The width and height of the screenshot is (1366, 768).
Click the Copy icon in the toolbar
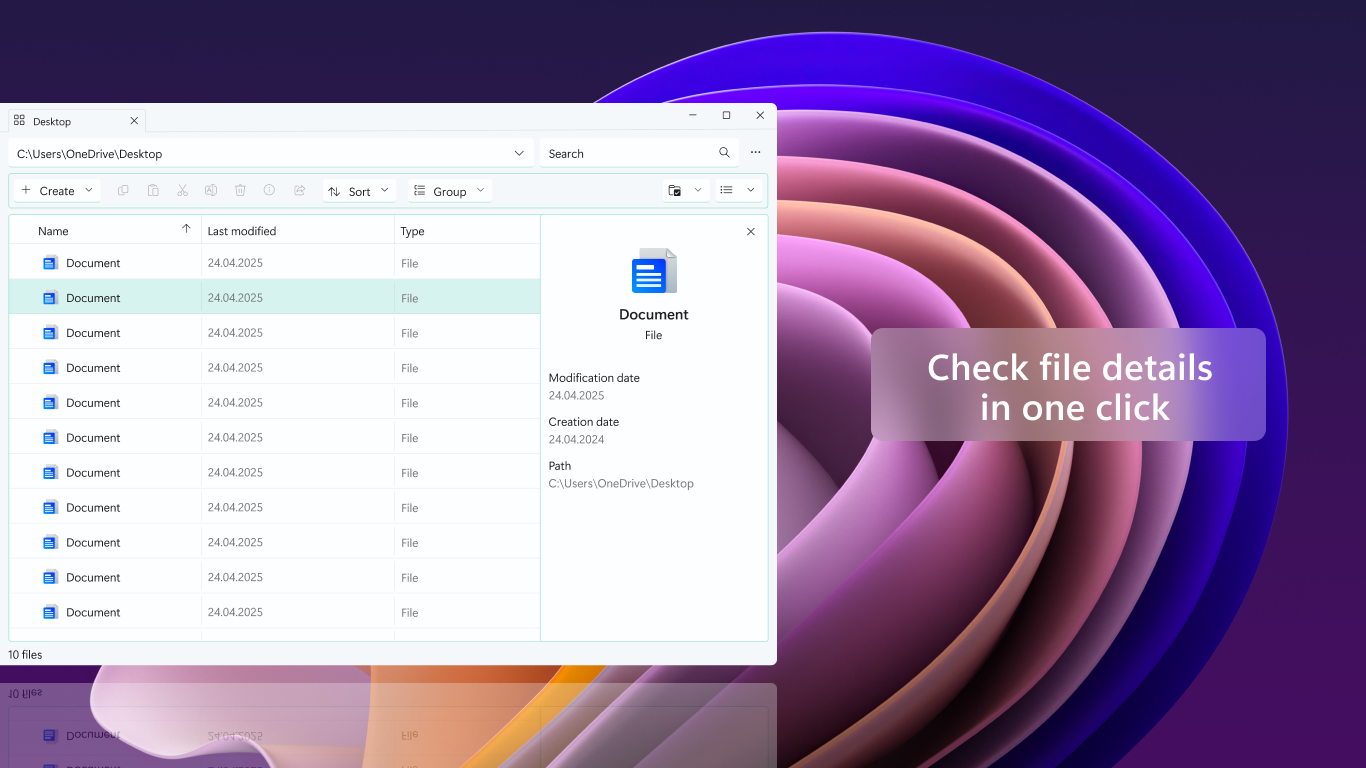coord(123,190)
